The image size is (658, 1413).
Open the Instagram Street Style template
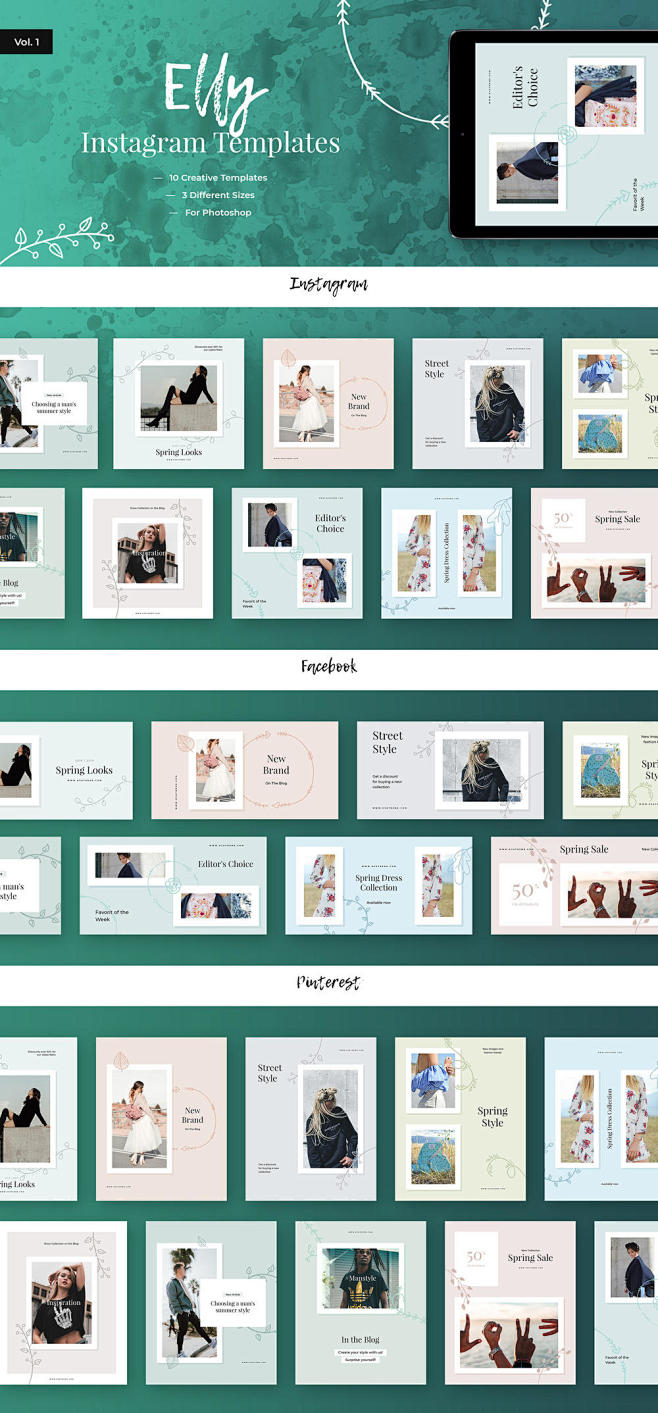pyautogui.click(x=478, y=403)
